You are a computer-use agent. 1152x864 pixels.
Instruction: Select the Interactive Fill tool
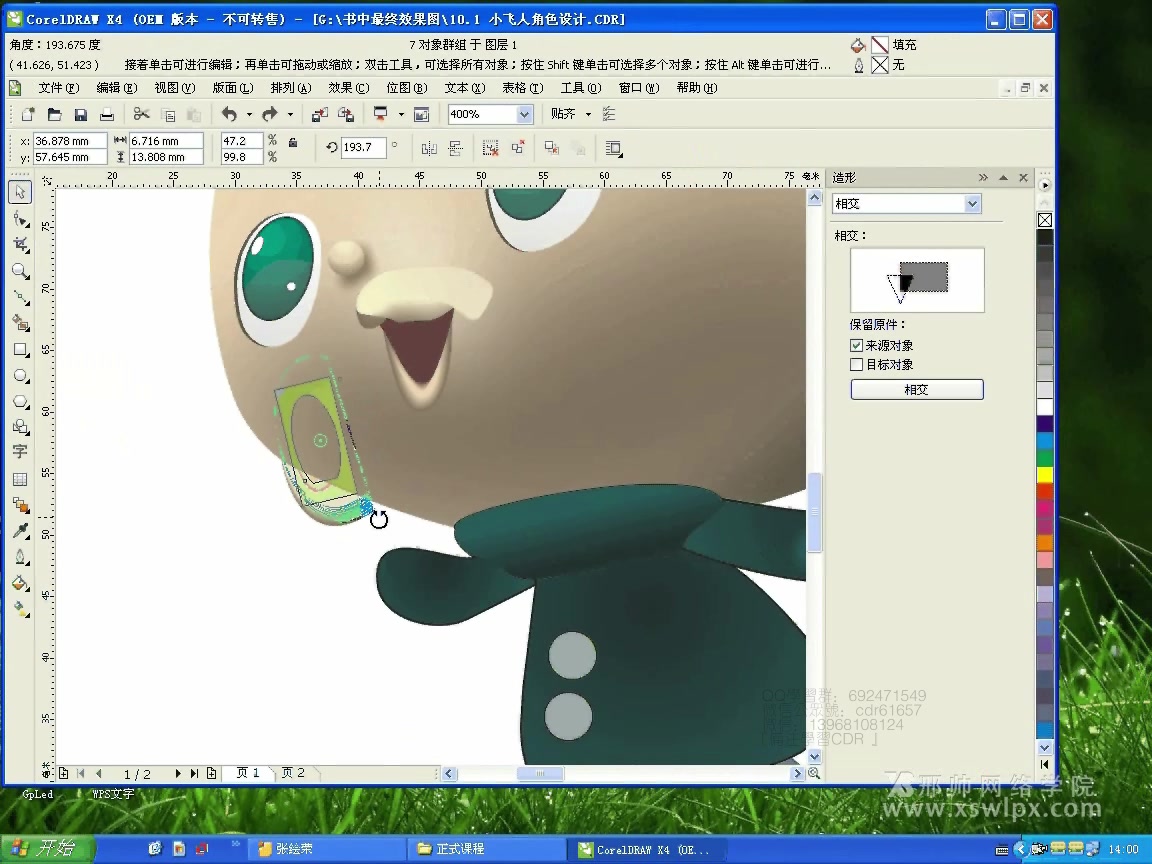coord(21,610)
